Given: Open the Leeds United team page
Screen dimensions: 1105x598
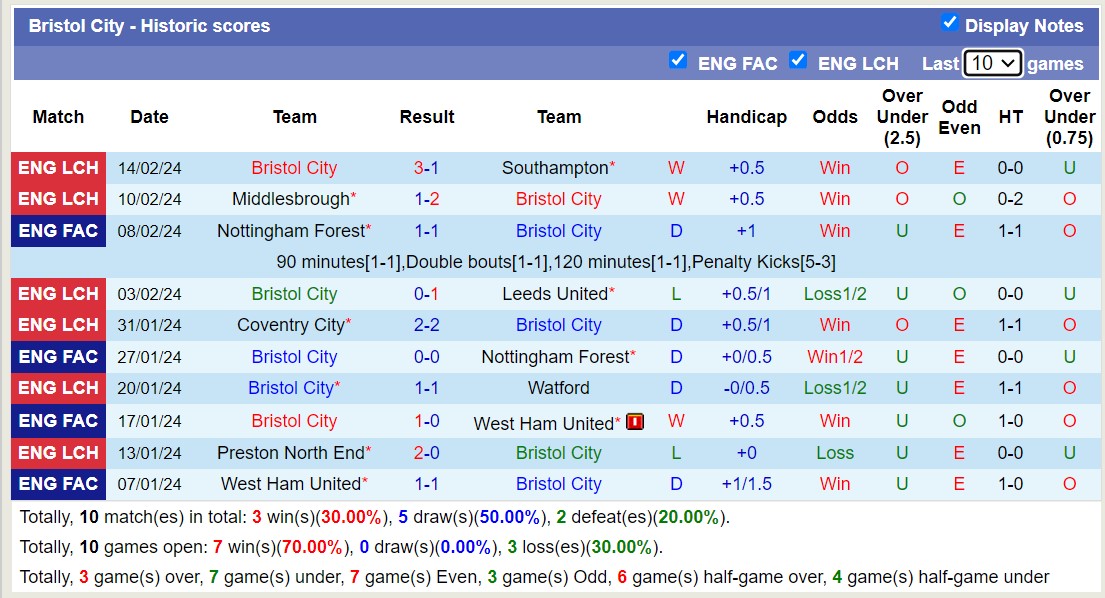Looking at the screenshot, I should pos(554,294).
